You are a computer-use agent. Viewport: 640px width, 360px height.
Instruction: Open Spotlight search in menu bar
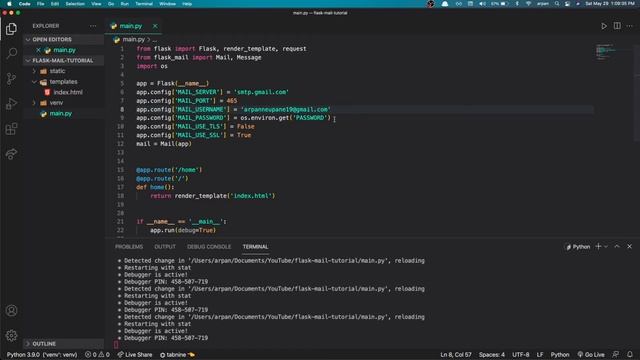[557, 4]
